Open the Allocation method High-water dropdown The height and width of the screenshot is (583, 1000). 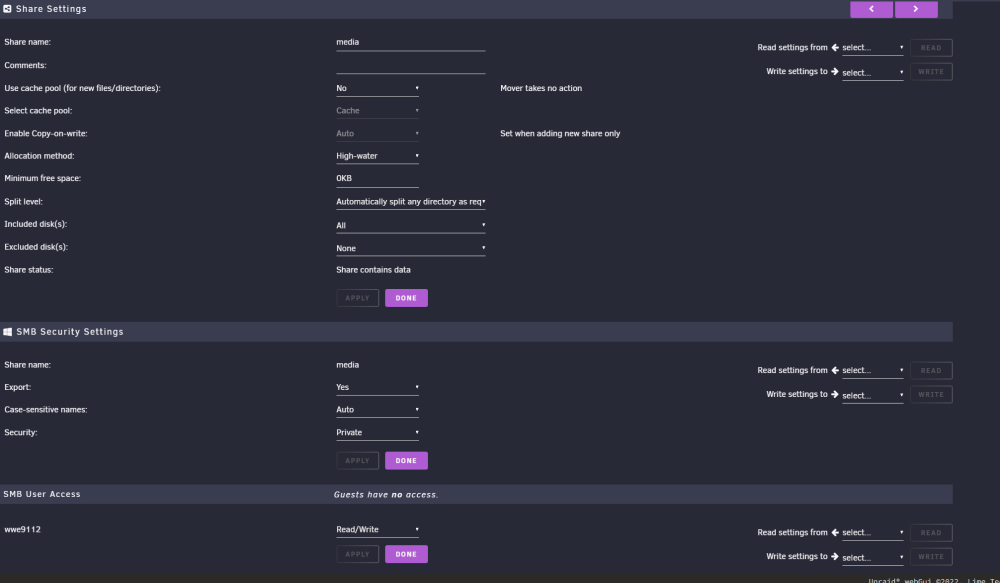[x=378, y=156]
